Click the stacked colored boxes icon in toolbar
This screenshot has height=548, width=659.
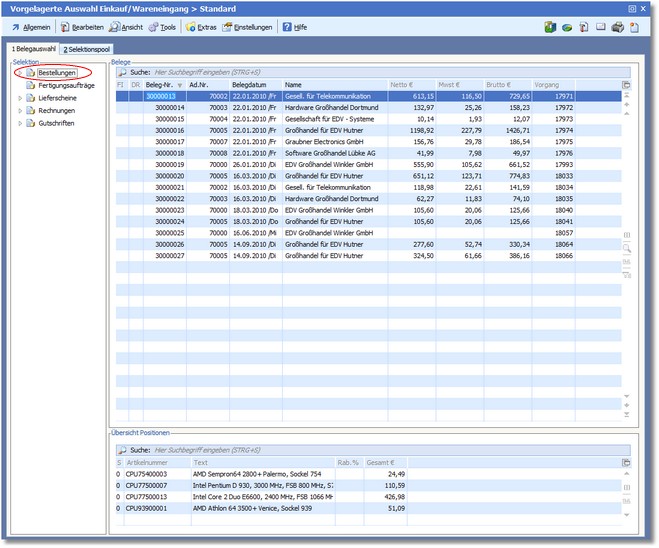point(550,27)
